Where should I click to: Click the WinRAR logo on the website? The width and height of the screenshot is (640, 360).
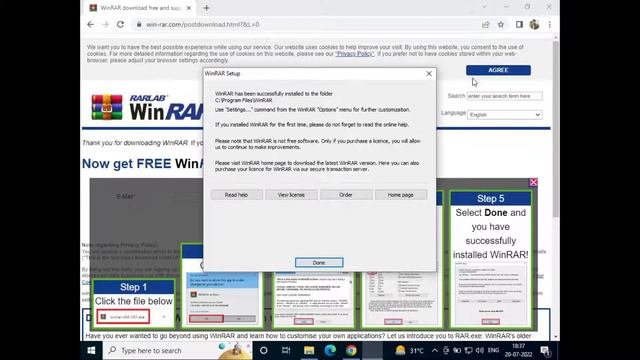click(148, 107)
